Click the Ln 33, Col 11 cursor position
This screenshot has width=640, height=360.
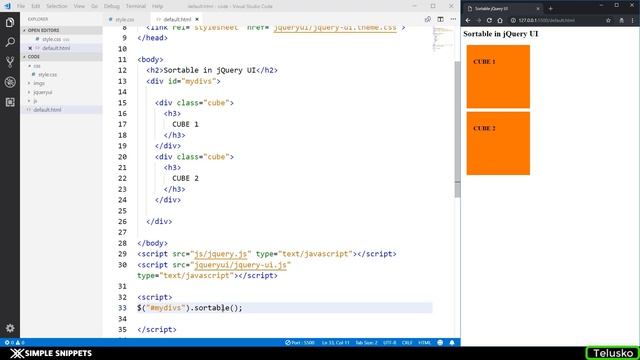336,342
